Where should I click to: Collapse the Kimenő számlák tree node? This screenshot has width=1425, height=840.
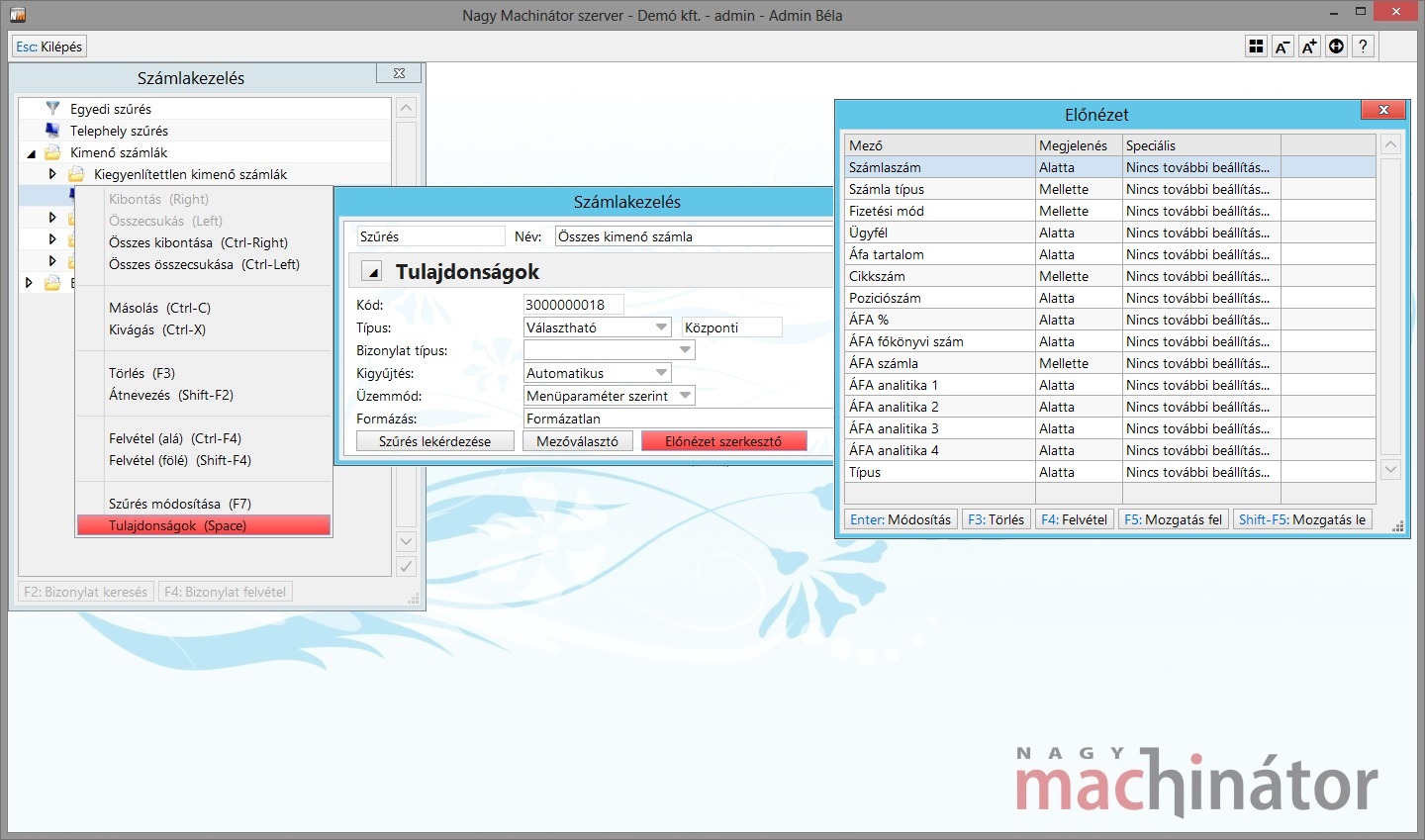(x=31, y=153)
